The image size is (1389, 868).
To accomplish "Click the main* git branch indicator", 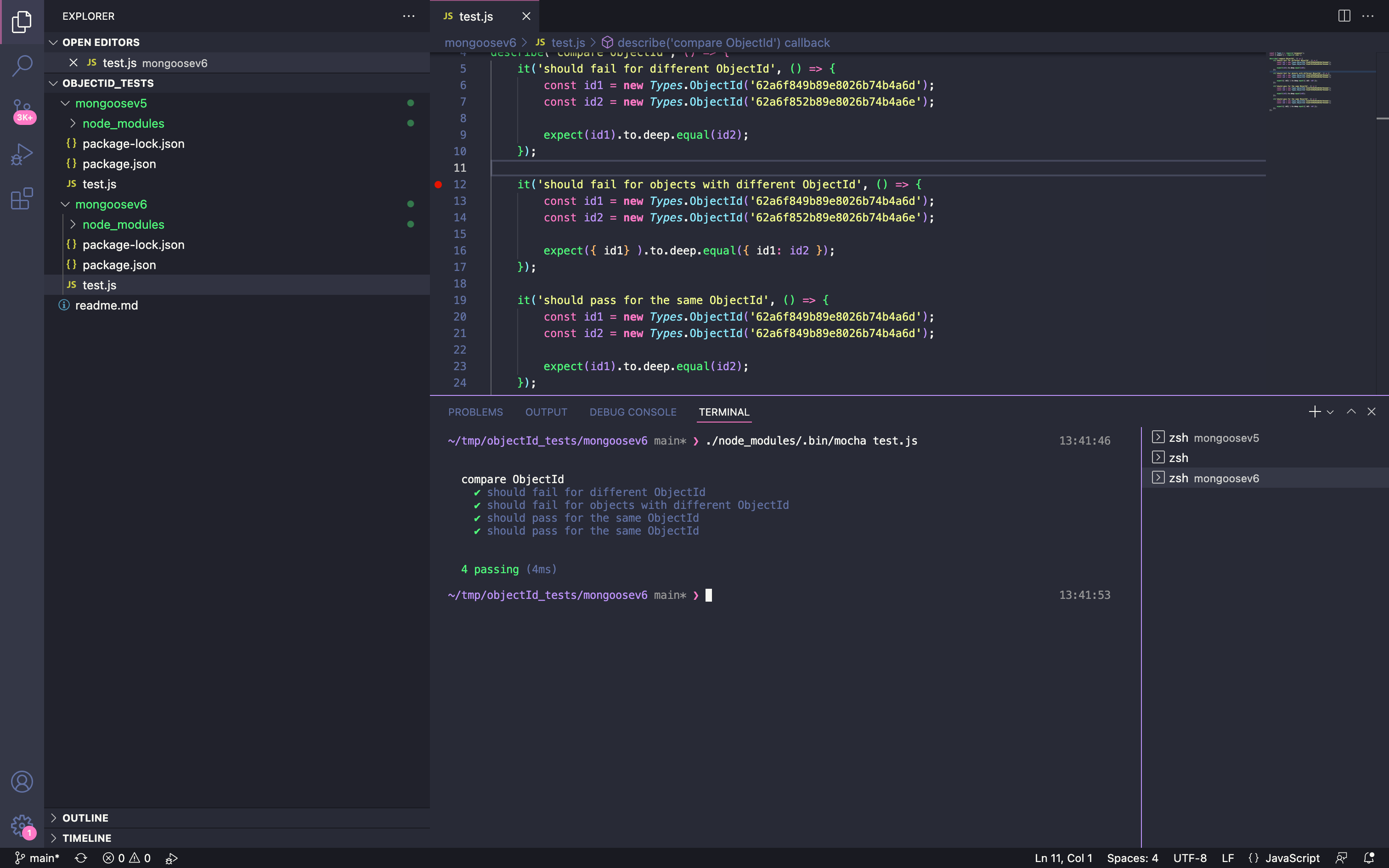I will pyautogui.click(x=37, y=858).
